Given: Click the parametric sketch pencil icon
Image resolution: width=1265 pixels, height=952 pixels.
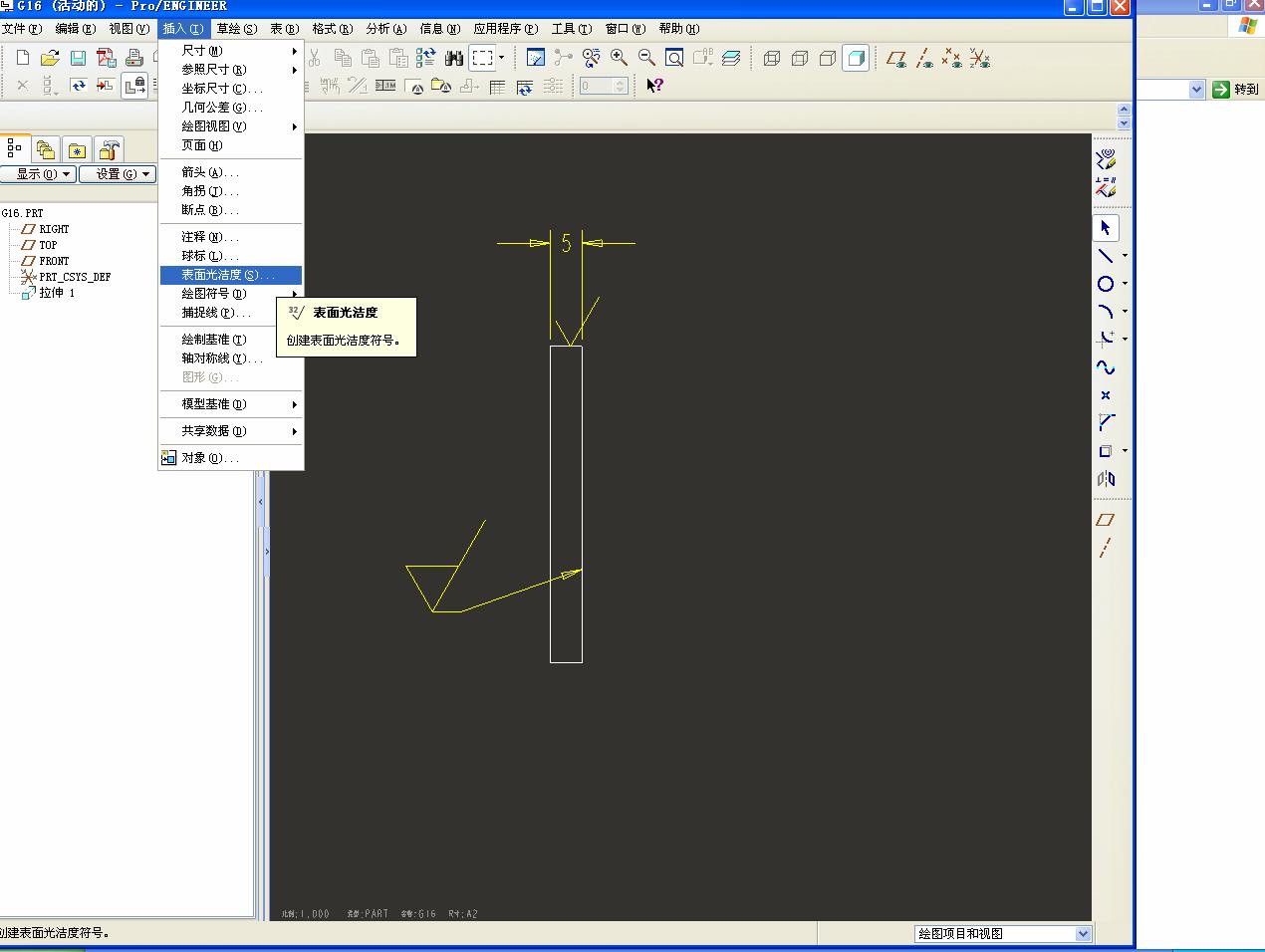Looking at the screenshot, I should coord(1106,186).
